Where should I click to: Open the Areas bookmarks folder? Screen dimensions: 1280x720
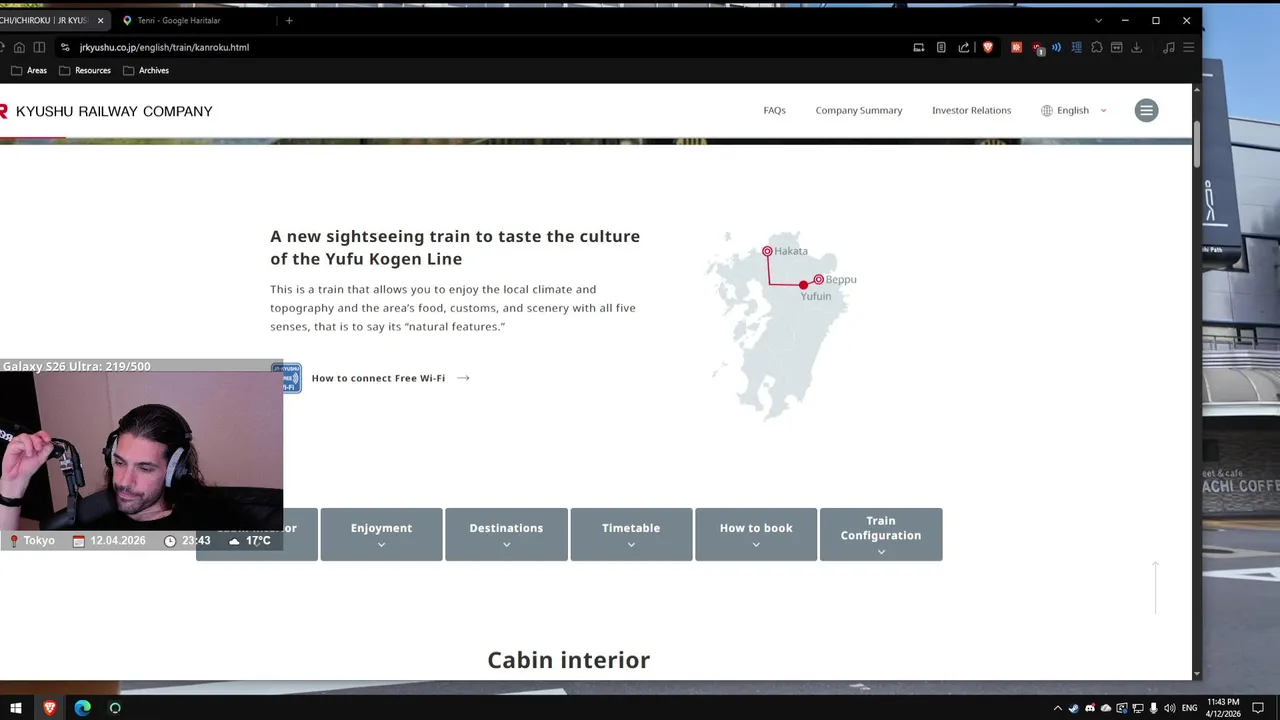click(29, 70)
